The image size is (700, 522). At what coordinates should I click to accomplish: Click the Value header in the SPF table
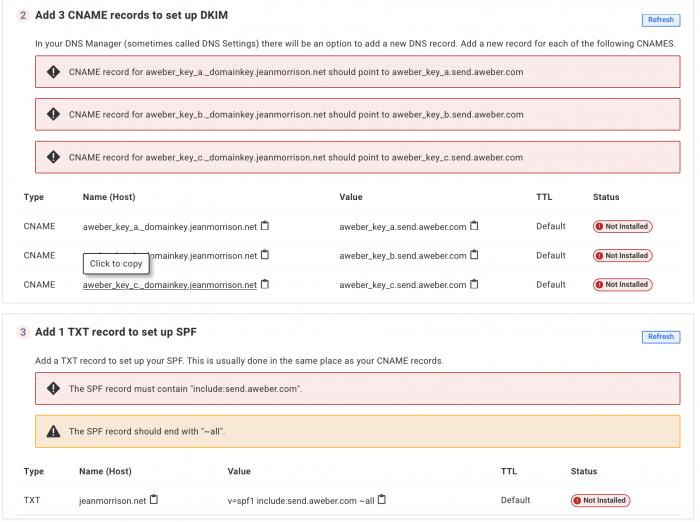(x=239, y=471)
